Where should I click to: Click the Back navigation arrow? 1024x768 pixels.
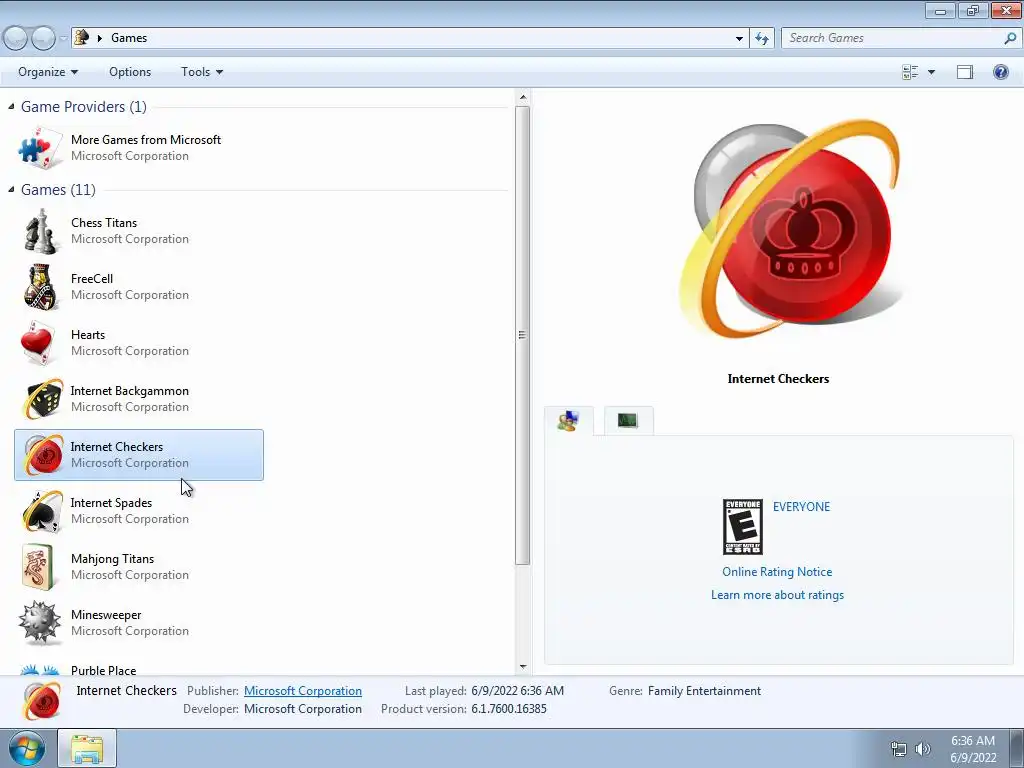coord(15,39)
